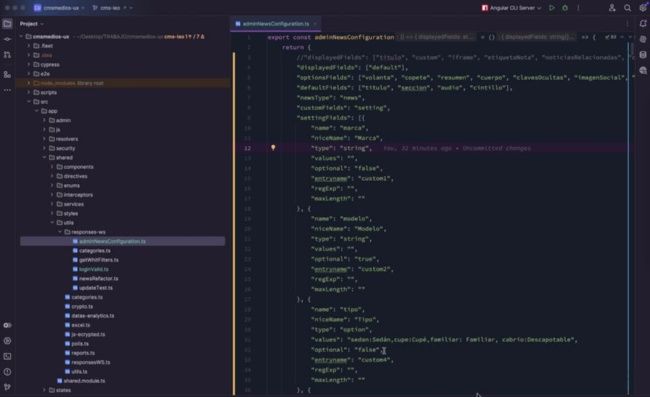
Task: Open the Run tool window icon
Action: point(7,341)
